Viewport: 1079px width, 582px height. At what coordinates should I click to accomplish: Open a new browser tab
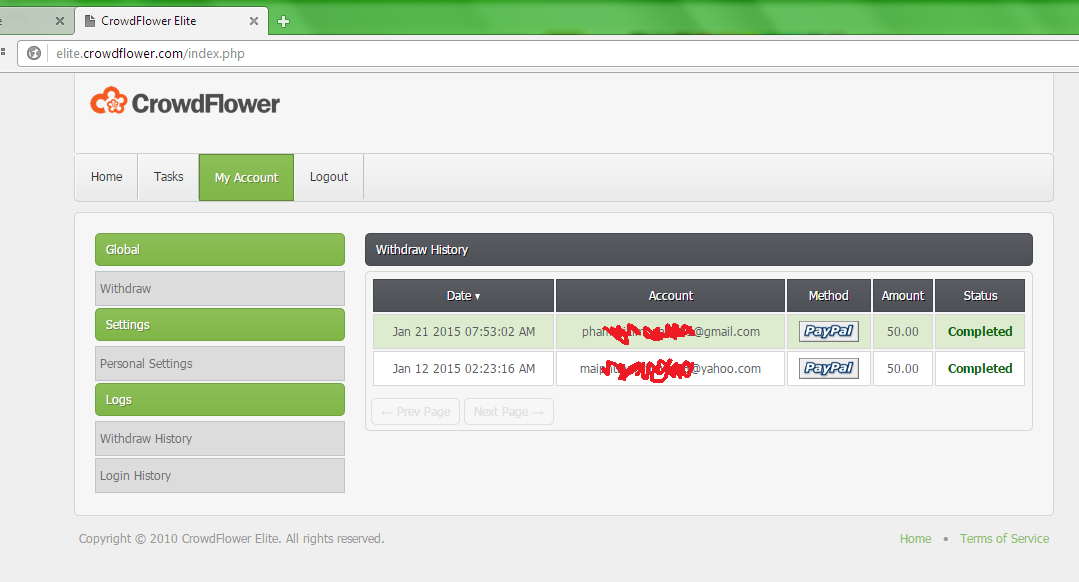pos(283,21)
